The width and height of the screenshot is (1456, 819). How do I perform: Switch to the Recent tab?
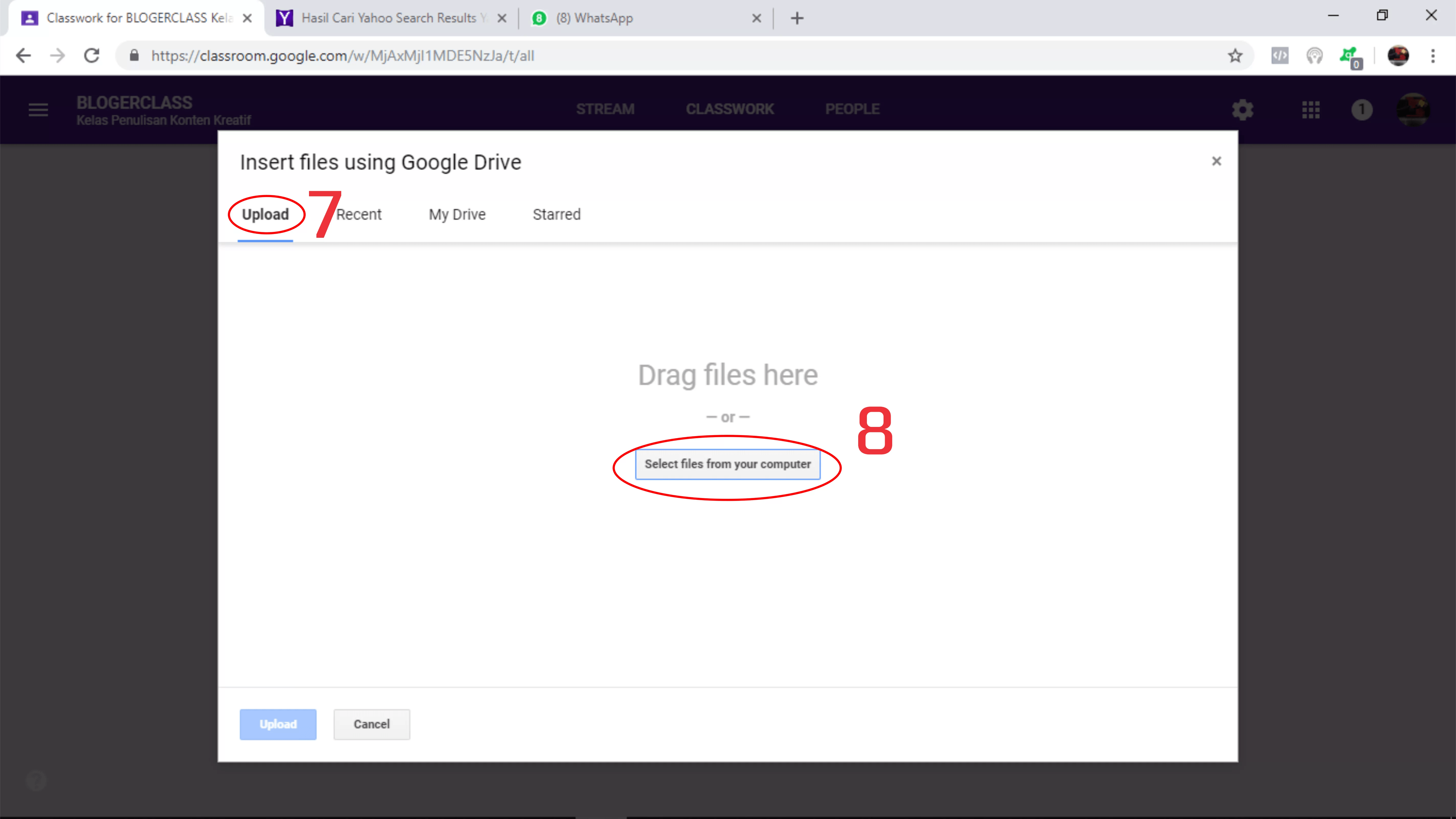359,214
